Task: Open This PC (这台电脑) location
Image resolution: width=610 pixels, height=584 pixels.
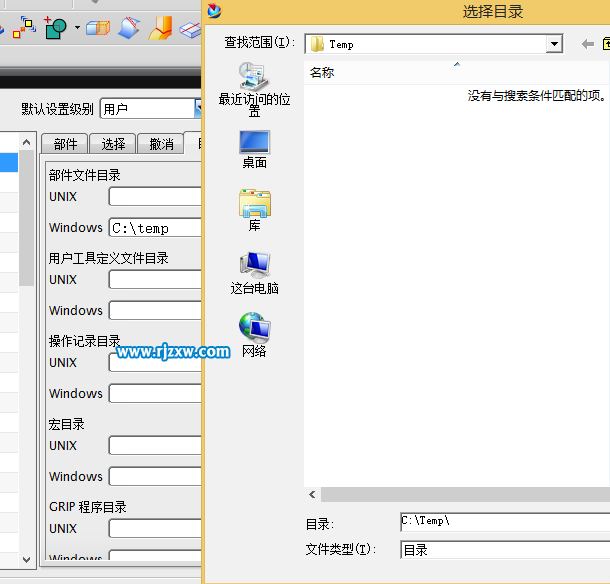Action: coord(254,273)
